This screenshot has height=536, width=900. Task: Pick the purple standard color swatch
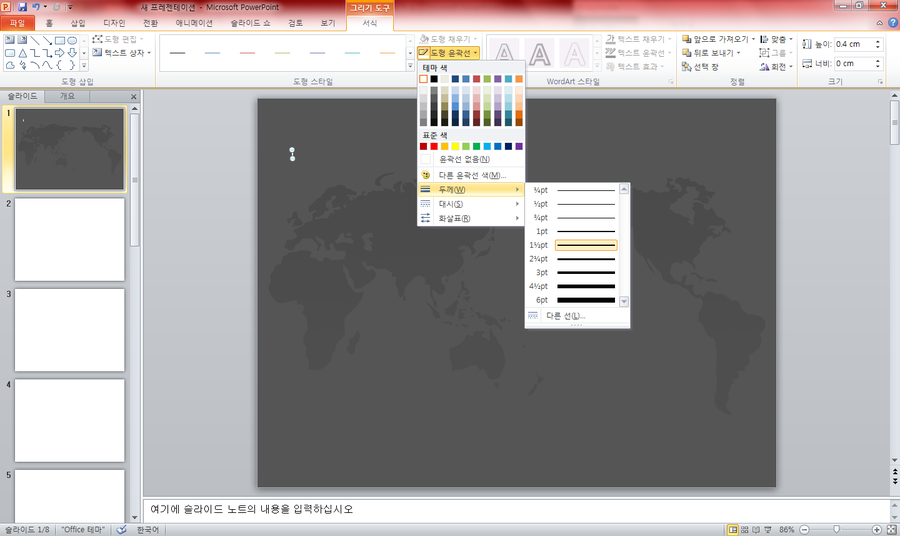click(x=519, y=146)
